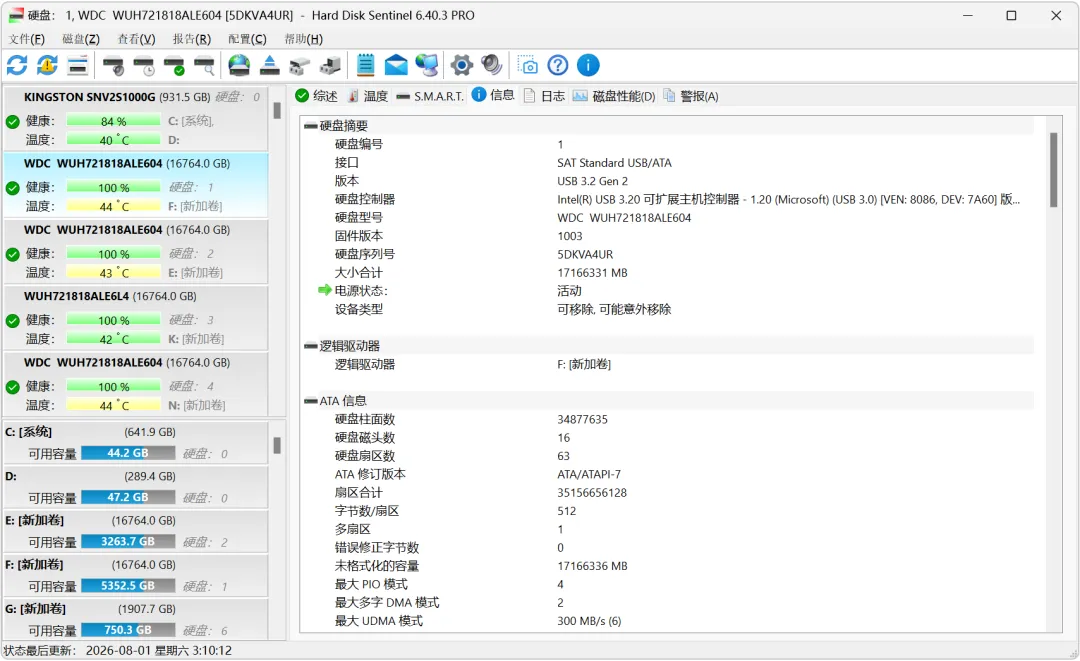Collapse the ATA 信息 section

(x=311, y=401)
